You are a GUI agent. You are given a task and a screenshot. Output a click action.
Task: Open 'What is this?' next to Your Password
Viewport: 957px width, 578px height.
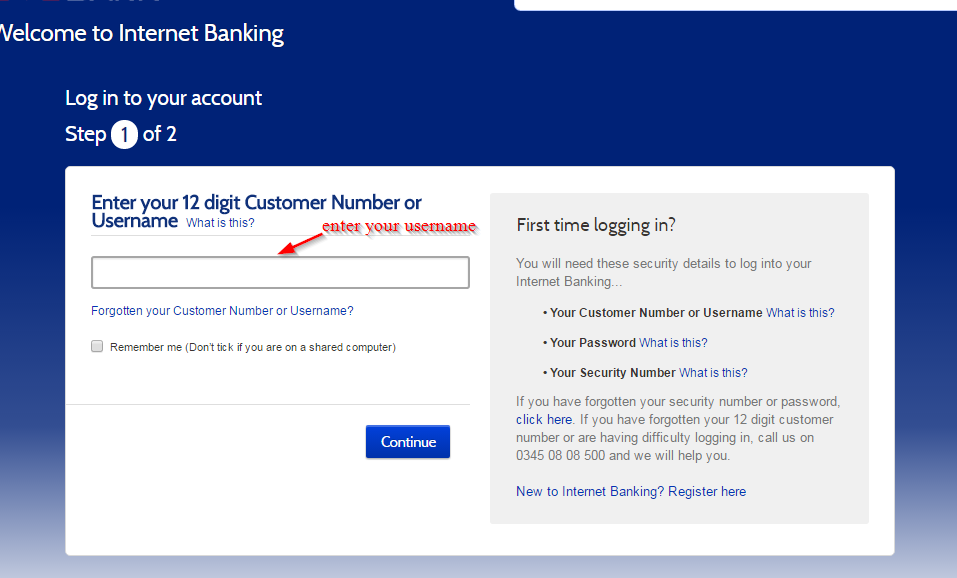(x=673, y=342)
